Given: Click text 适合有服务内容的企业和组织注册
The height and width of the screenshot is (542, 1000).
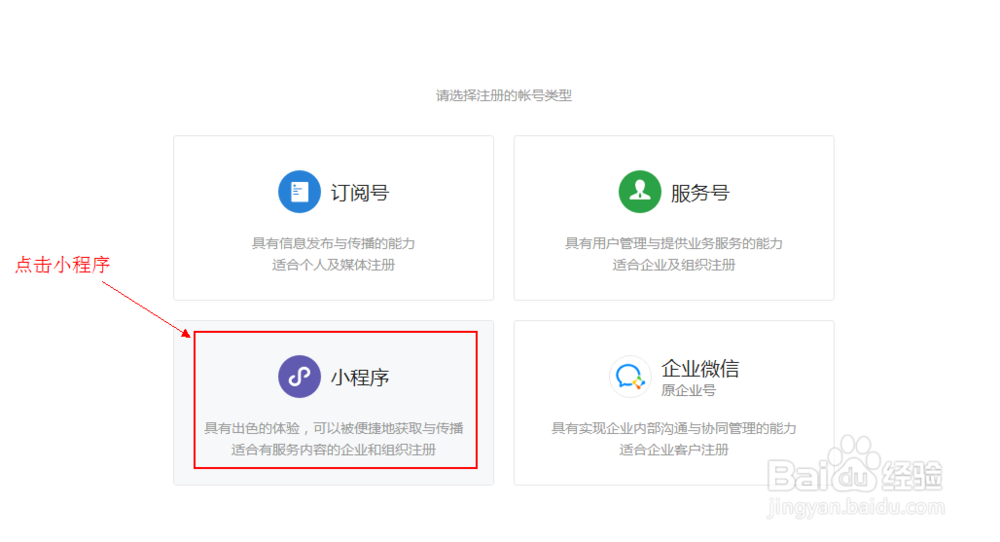Looking at the screenshot, I should click(x=334, y=450).
